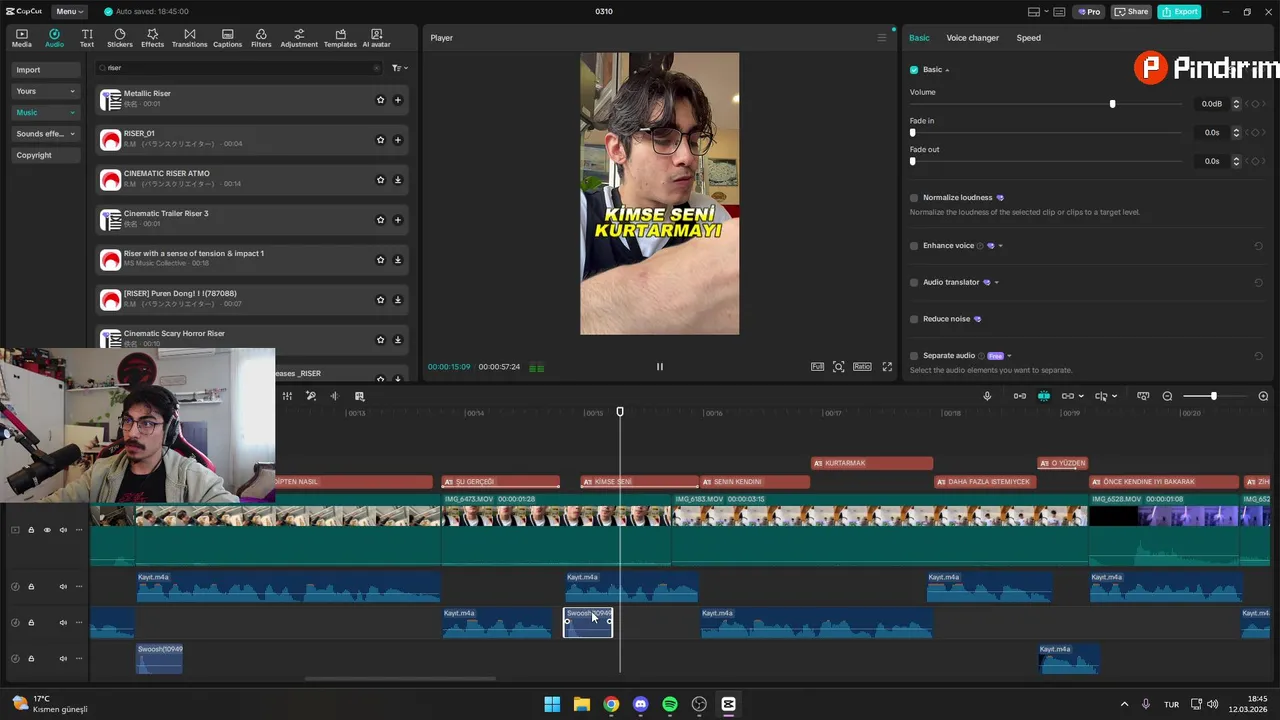Open the Captions tab
1280x720 pixels.
coord(227,38)
